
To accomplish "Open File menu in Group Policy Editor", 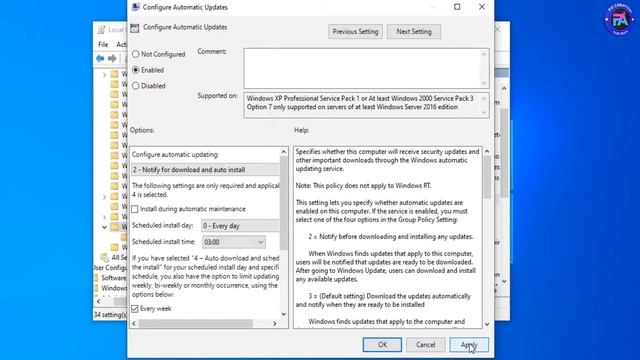I will 103,44.
